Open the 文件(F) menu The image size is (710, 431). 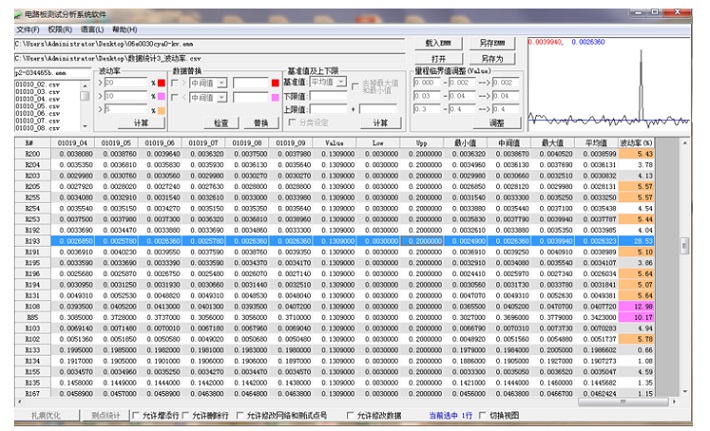click(x=28, y=29)
